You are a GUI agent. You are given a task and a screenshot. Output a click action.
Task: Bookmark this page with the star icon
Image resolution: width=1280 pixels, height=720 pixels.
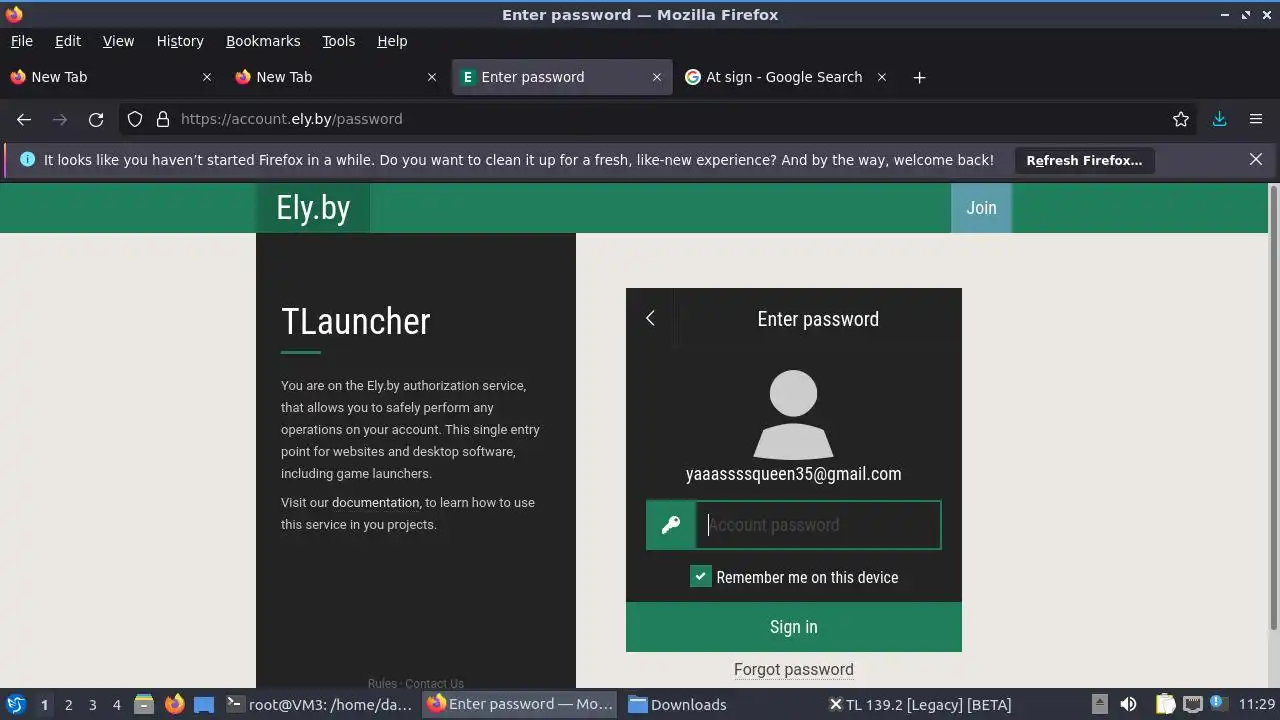1181,119
